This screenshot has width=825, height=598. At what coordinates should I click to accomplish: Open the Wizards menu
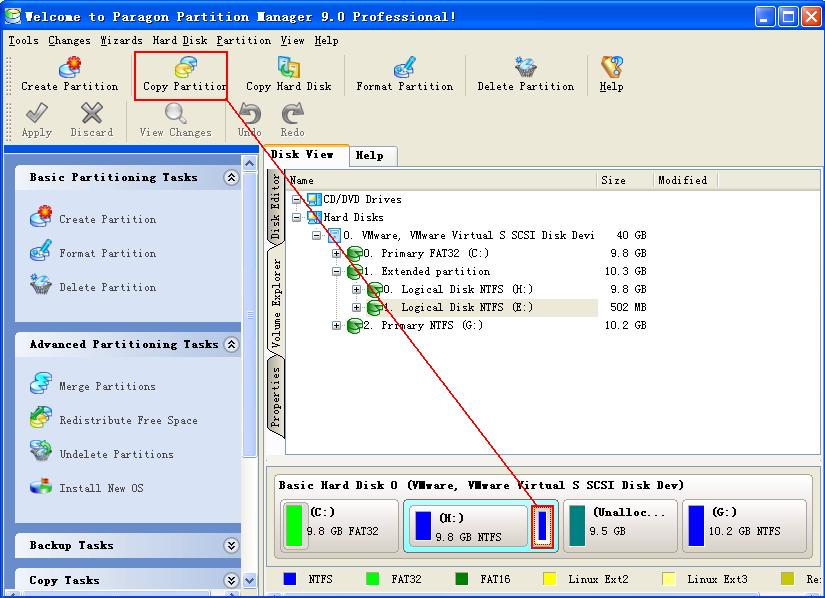coord(122,40)
